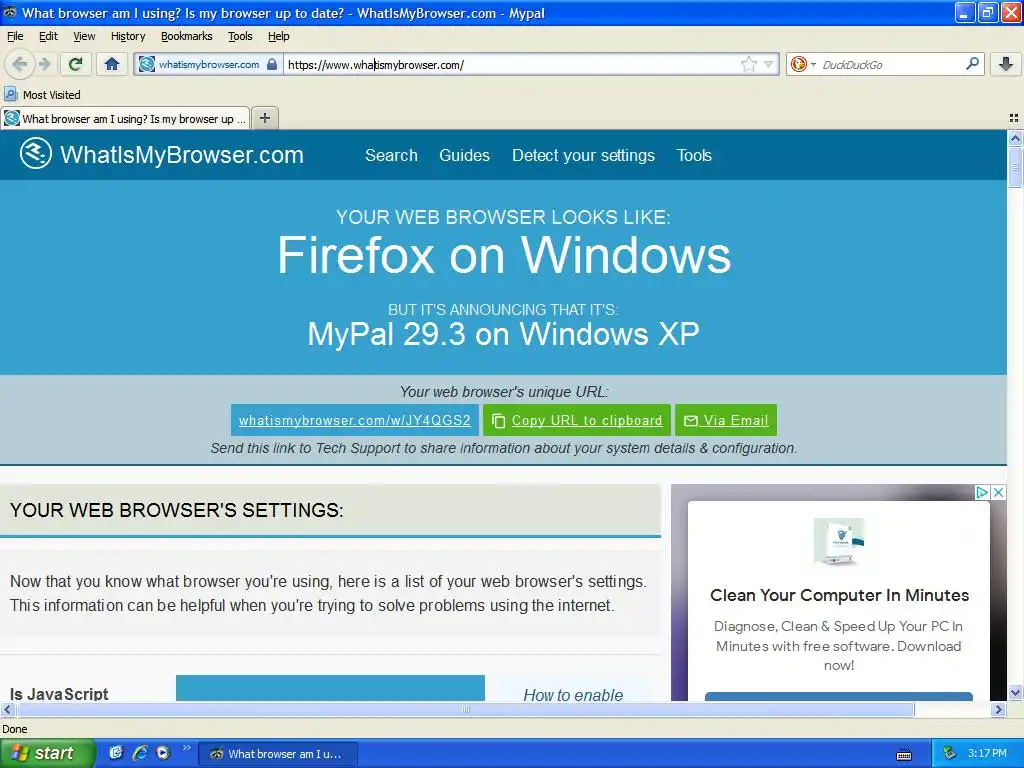1024x768 pixels.
Task: Reload the page with the green refresh icon
Action: point(76,64)
